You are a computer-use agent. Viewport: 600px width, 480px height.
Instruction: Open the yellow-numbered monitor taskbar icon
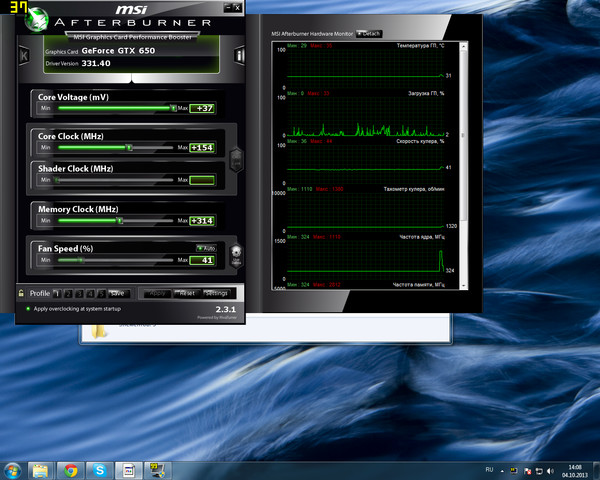157,470
